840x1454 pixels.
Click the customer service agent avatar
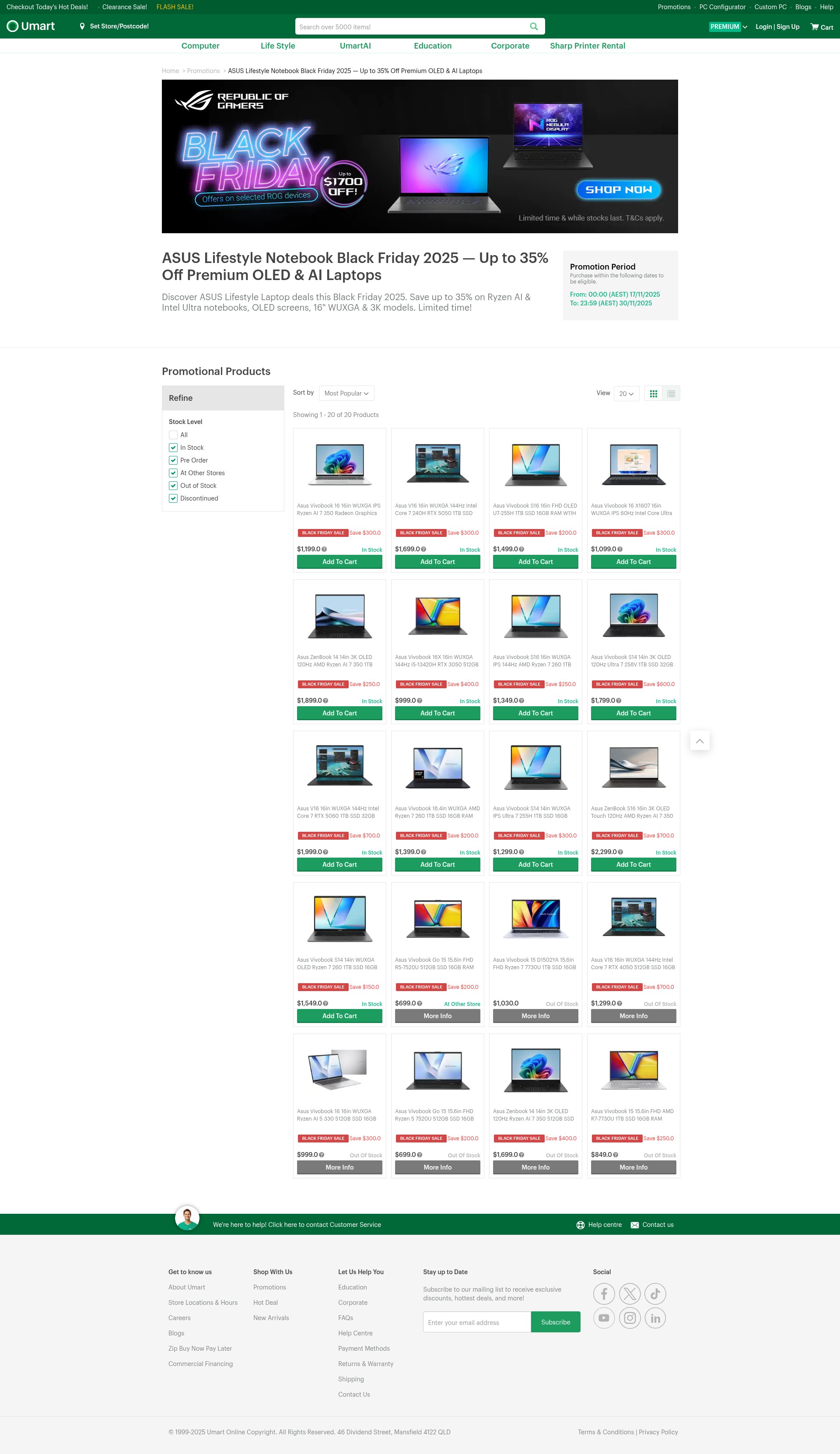click(187, 1218)
